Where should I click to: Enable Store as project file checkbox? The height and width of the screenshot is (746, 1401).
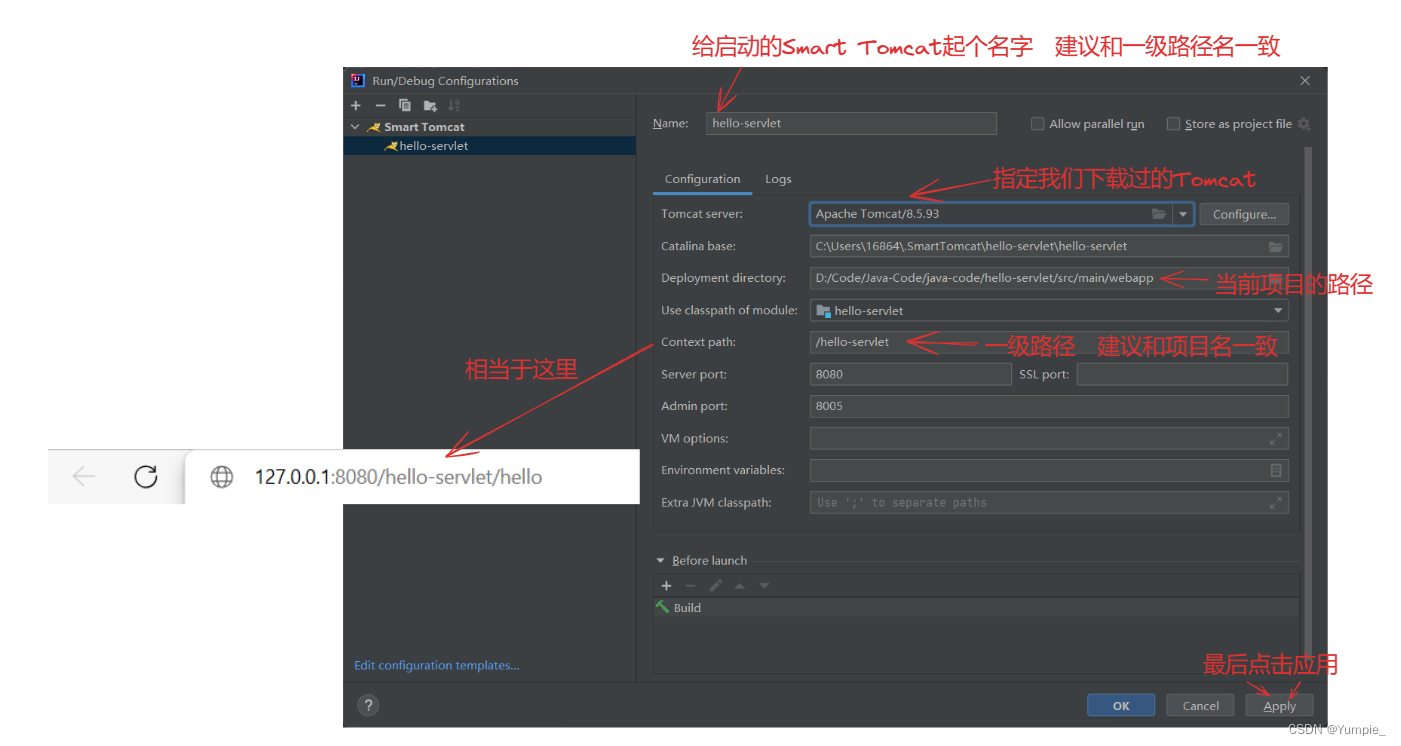point(1174,124)
